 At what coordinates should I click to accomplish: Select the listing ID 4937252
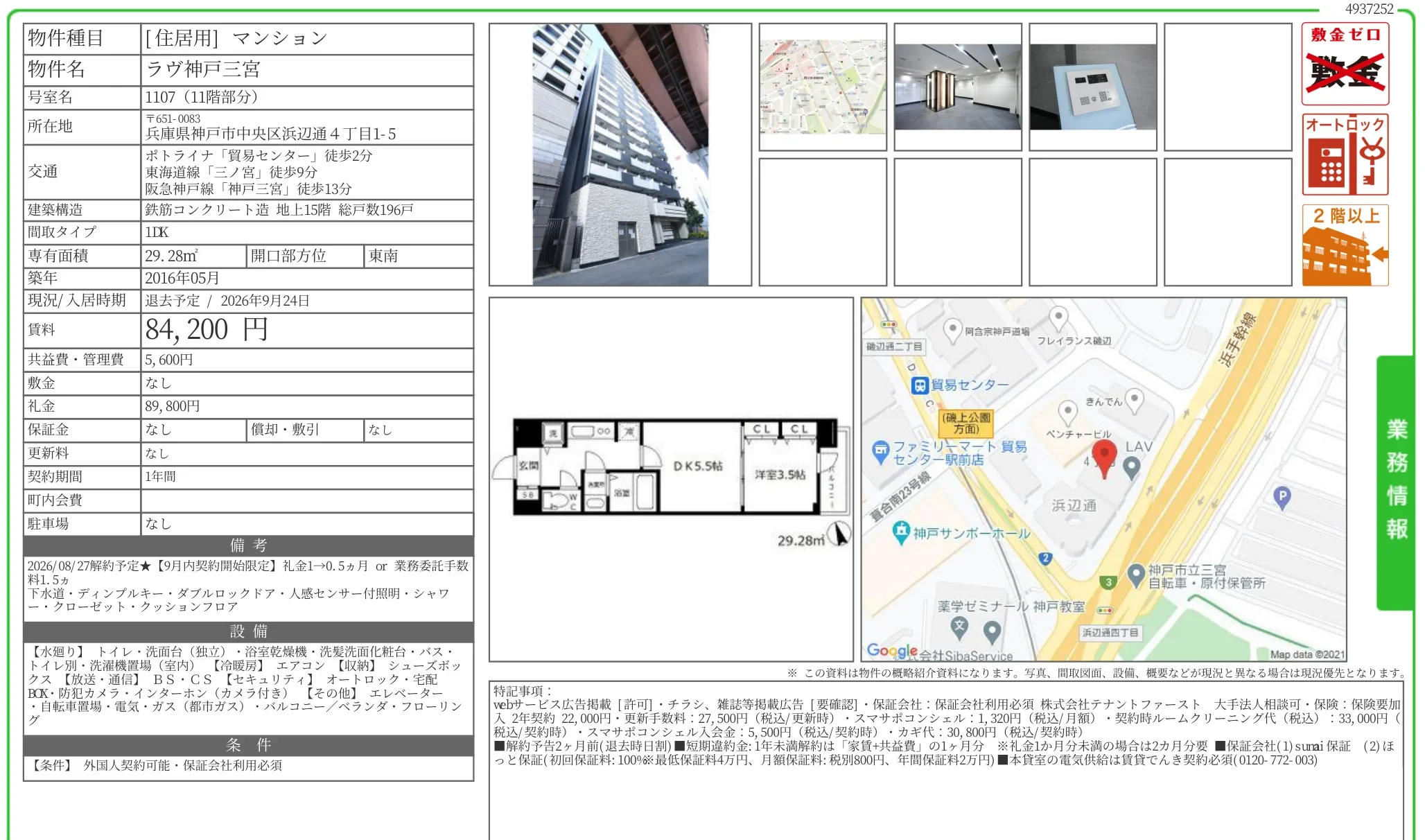click(x=1369, y=8)
